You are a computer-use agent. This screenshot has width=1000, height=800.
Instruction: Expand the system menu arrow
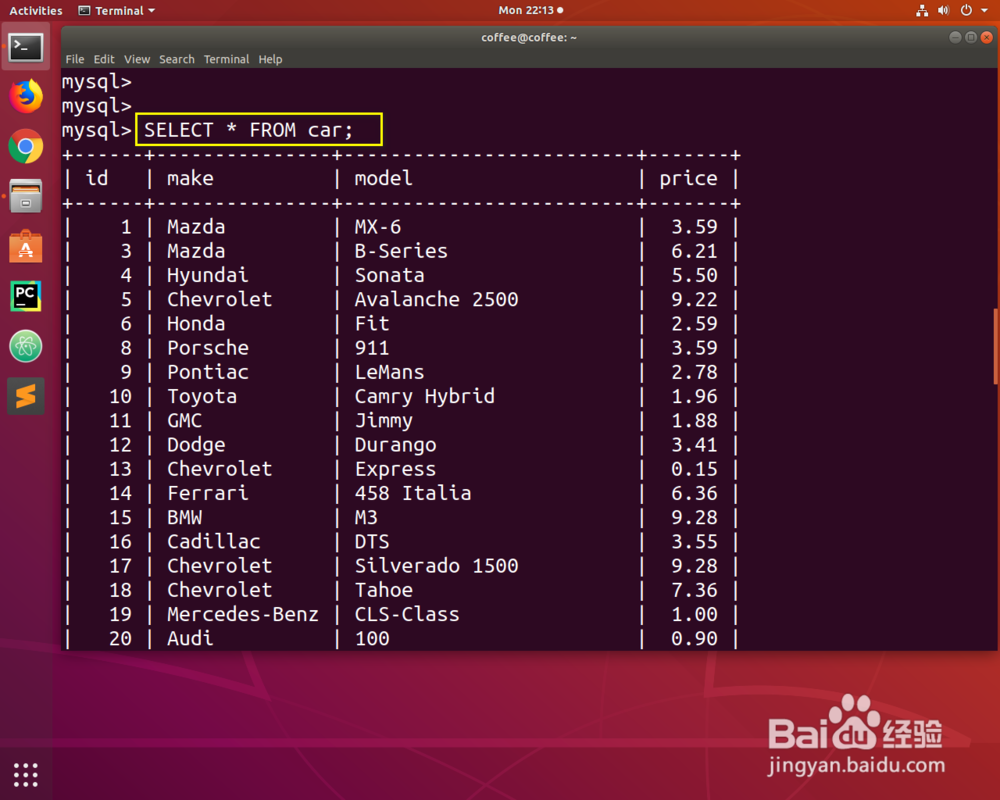(984, 10)
